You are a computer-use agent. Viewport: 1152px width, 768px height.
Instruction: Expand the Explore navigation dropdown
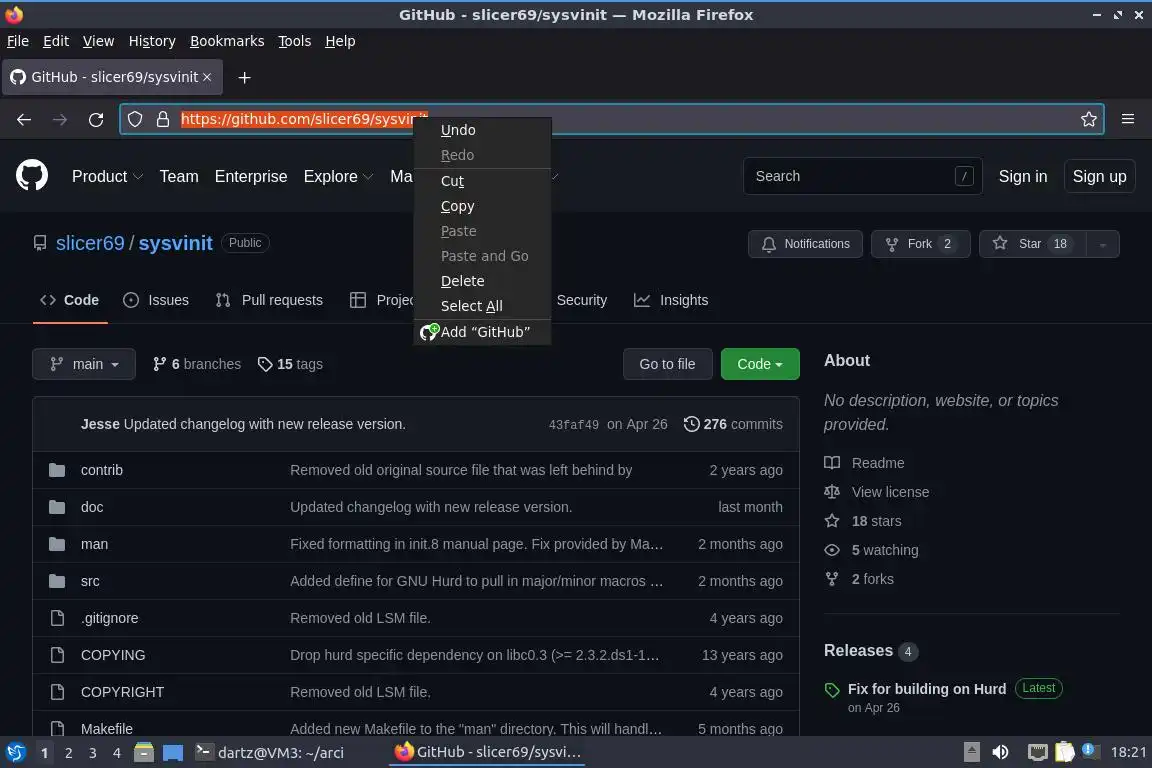pos(339,176)
